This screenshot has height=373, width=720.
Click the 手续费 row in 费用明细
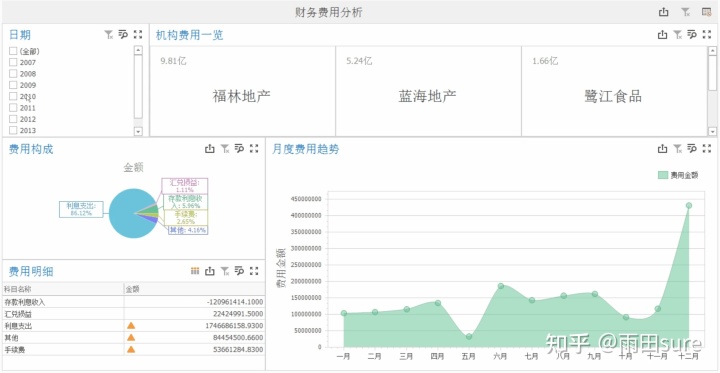134,350
